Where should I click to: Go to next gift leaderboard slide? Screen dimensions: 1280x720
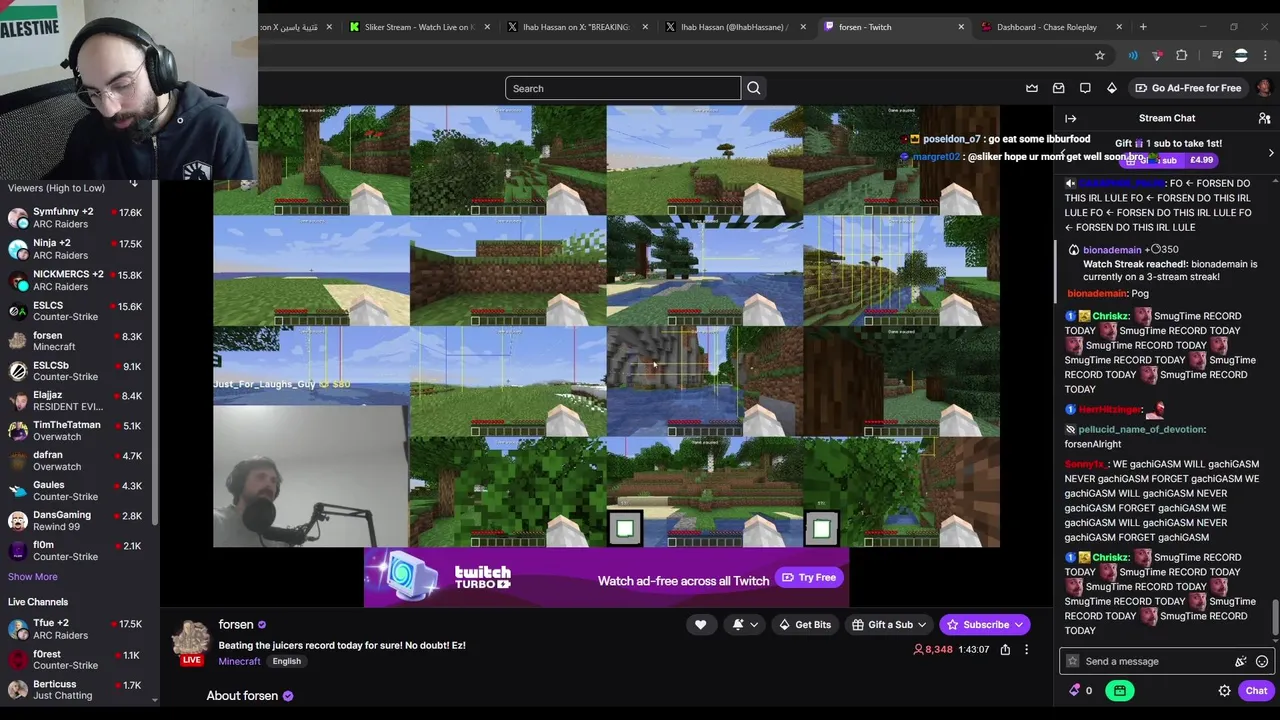point(1271,153)
